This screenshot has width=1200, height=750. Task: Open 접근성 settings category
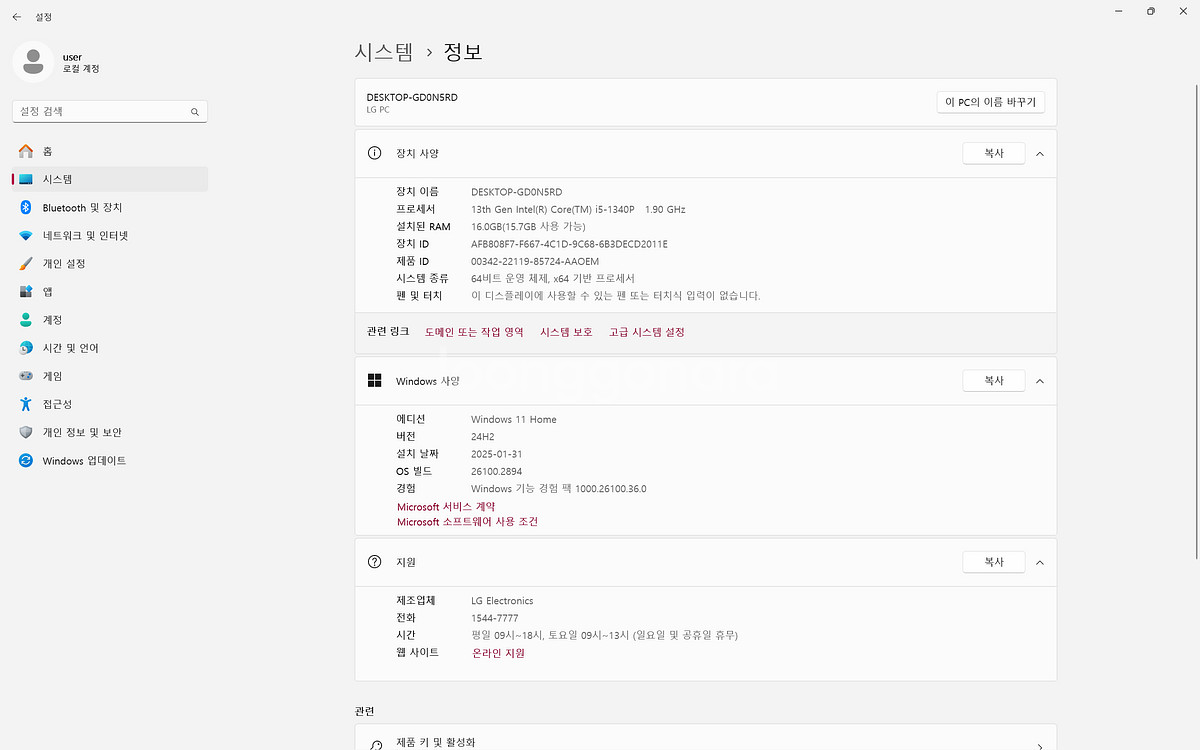coord(110,404)
